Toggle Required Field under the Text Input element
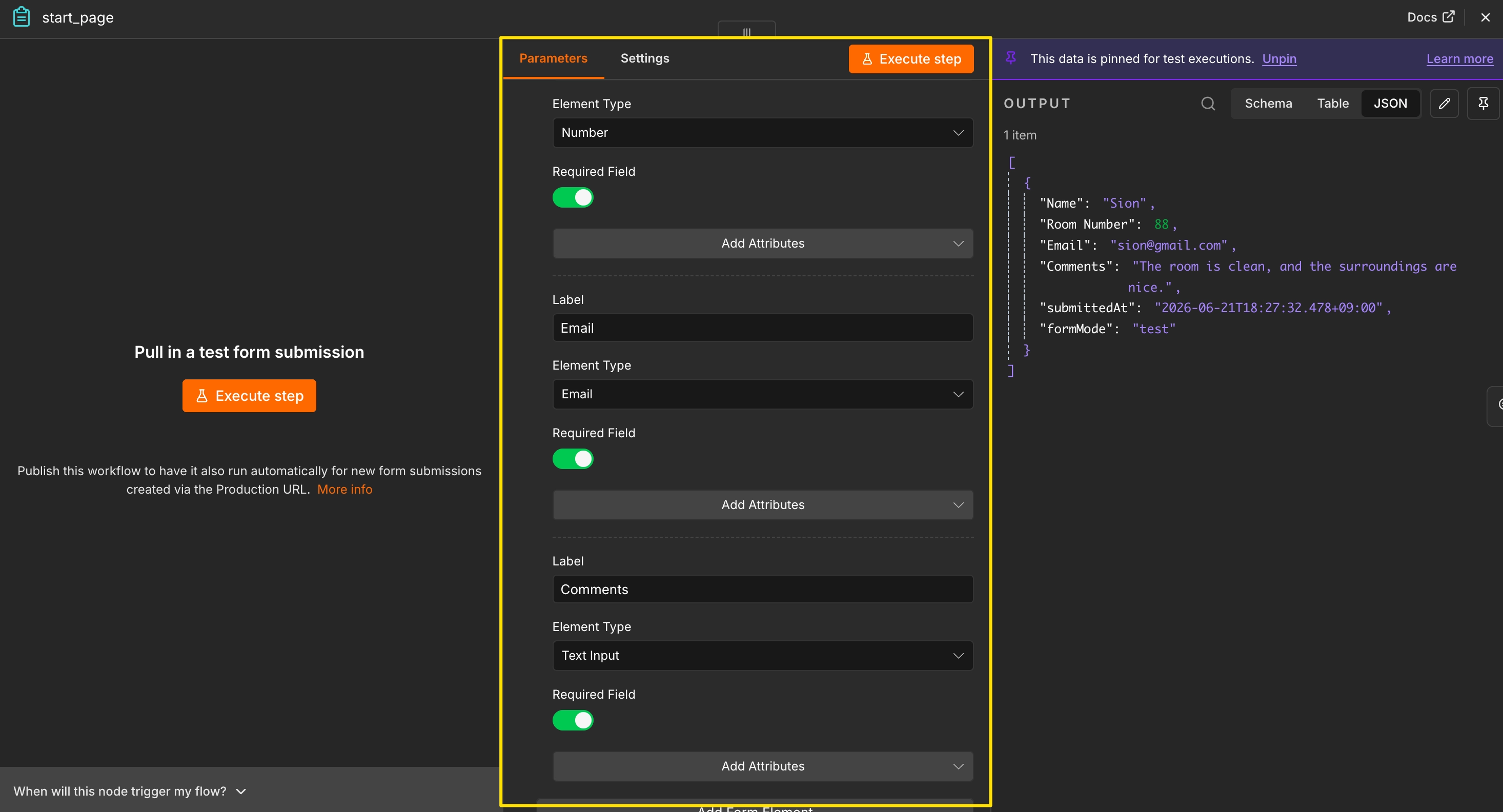This screenshot has height=812, width=1503. pyautogui.click(x=573, y=720)
